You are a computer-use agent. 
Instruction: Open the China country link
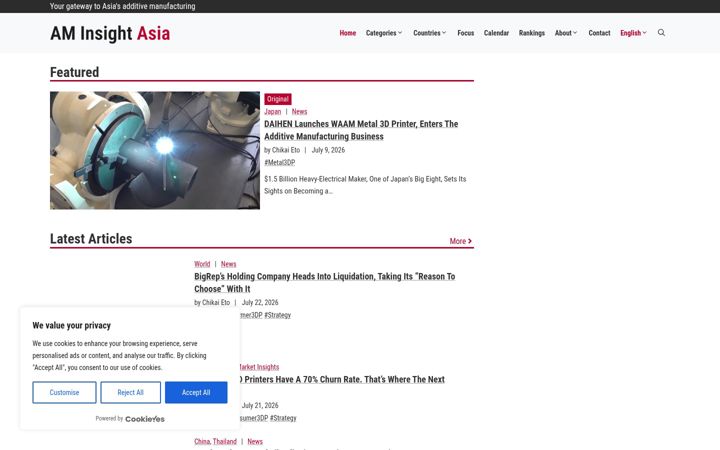click(202, 442)
